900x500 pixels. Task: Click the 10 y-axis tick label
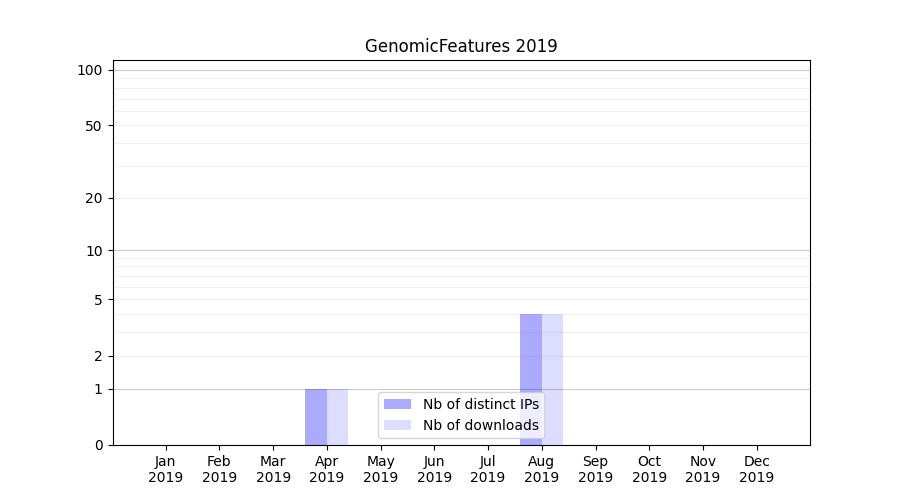pyautogui.click(x=94, y=251)
